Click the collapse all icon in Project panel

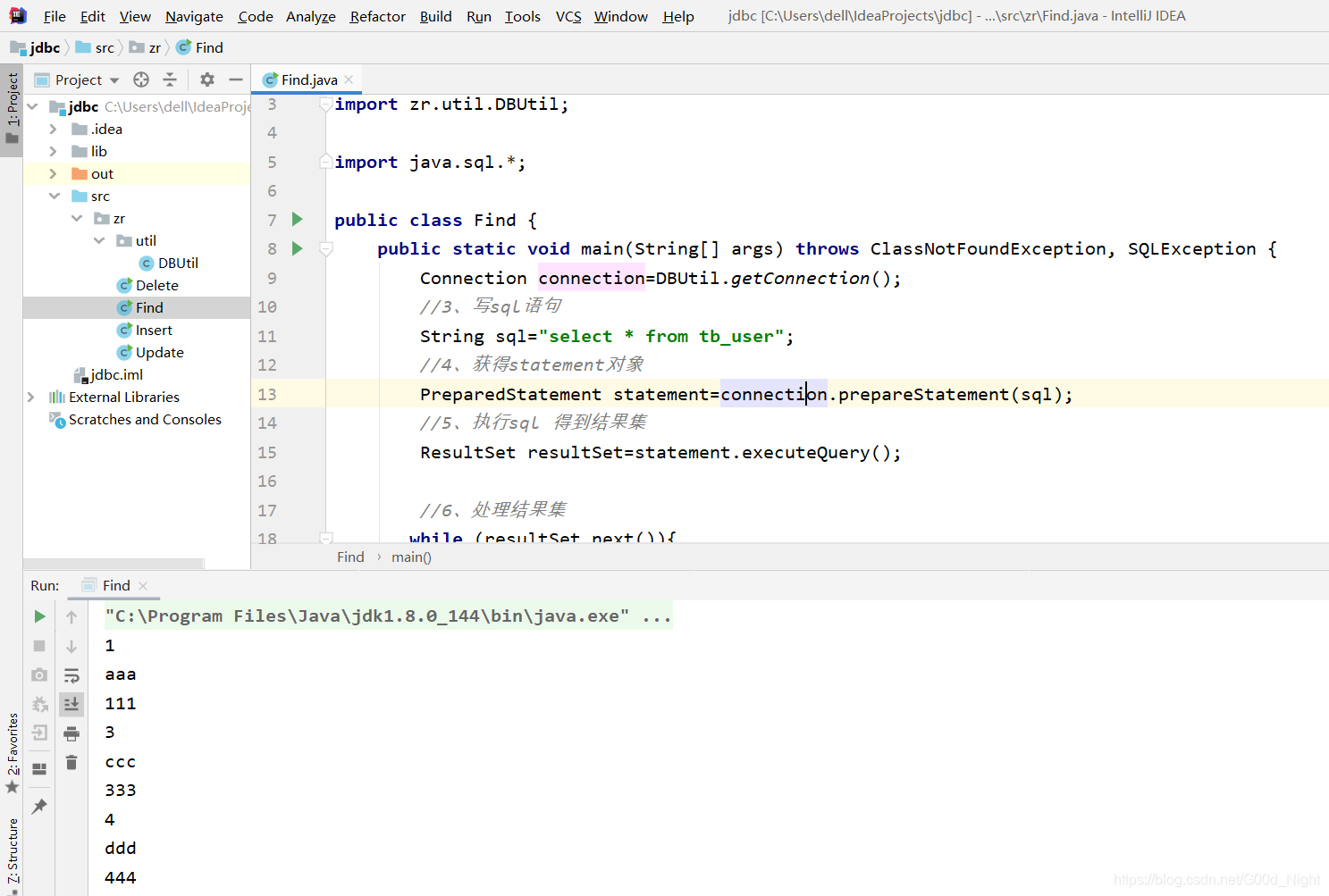tap(170, 80)
